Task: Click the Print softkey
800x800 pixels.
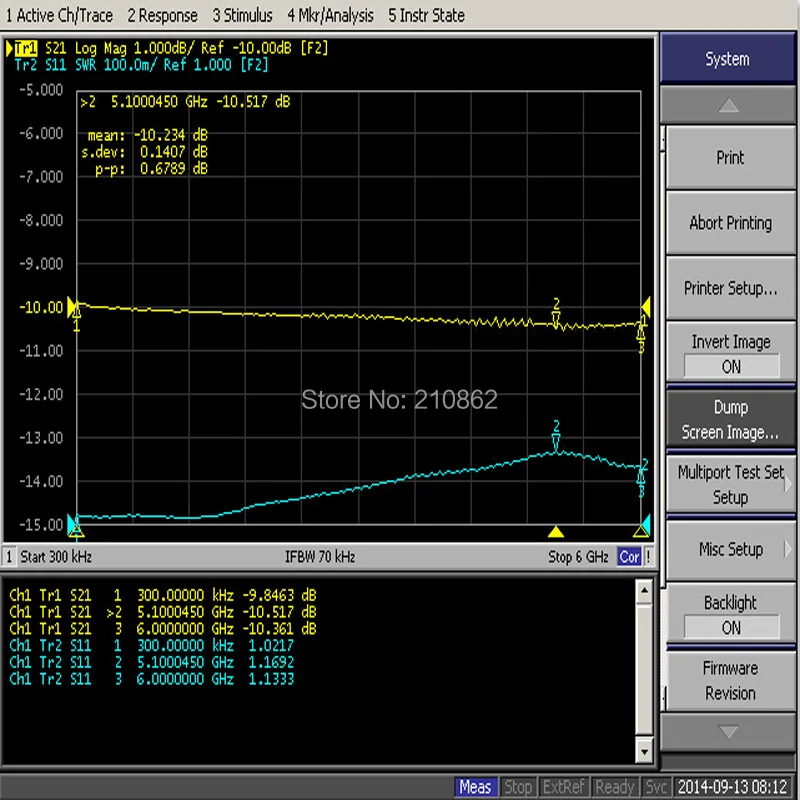Action: tap(730, 158)
